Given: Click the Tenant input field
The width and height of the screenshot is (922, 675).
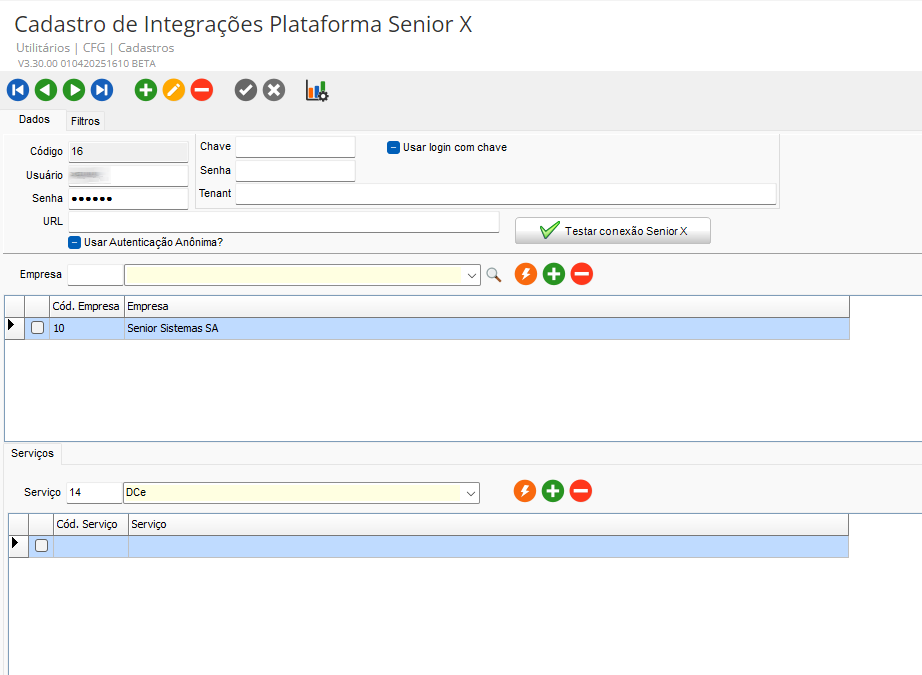Looking at the screenshot, I should click(x=505, y=194).
